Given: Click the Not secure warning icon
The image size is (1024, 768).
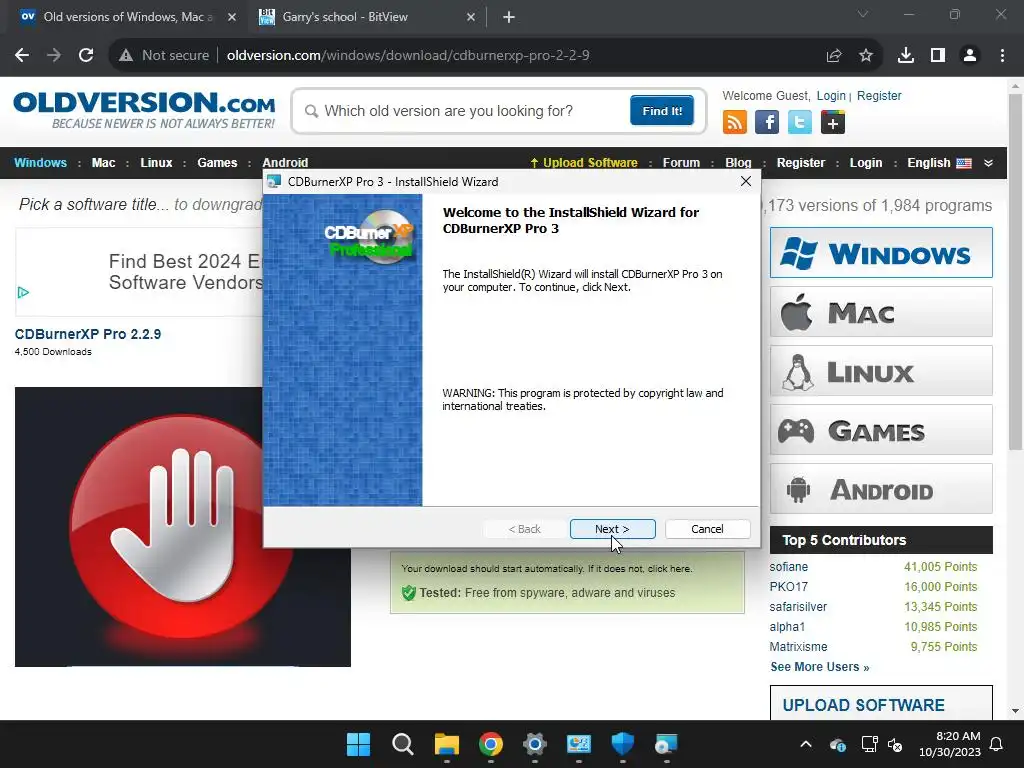Looking at the screenshot, I should pos(126,56).
